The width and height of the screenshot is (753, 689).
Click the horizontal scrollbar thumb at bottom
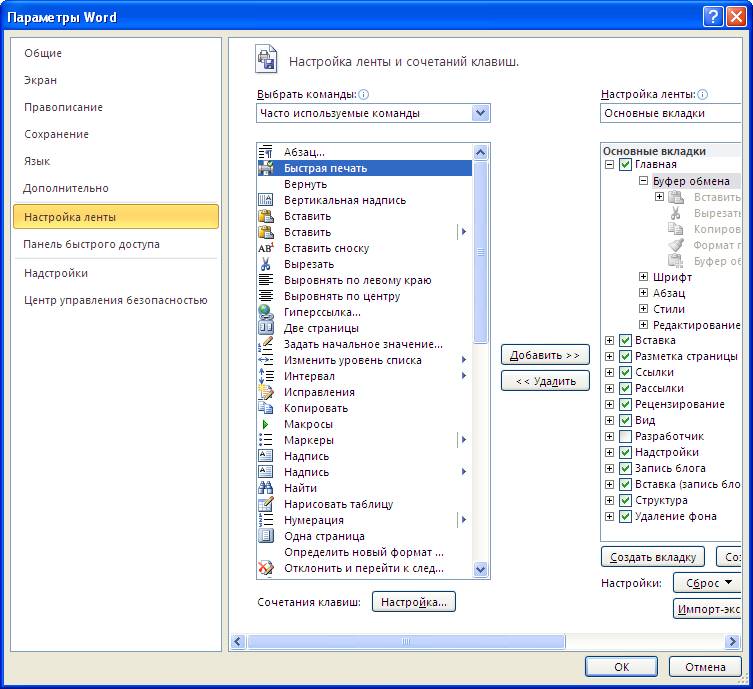click(x=406, y=641)
